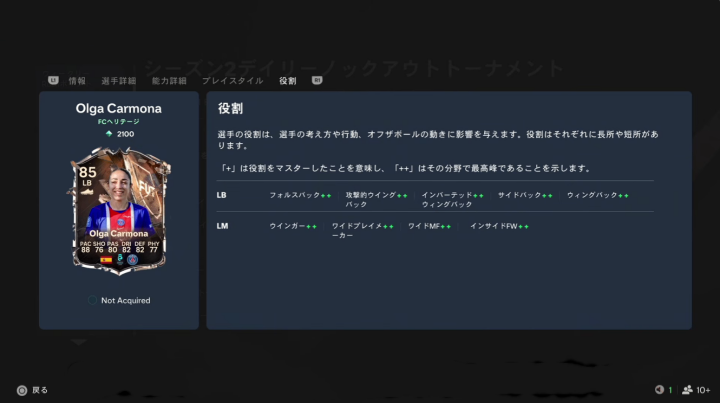This screenshot has width=720, height=403.
Task: Switch to the 情報 tab
Action: point(77,81)
